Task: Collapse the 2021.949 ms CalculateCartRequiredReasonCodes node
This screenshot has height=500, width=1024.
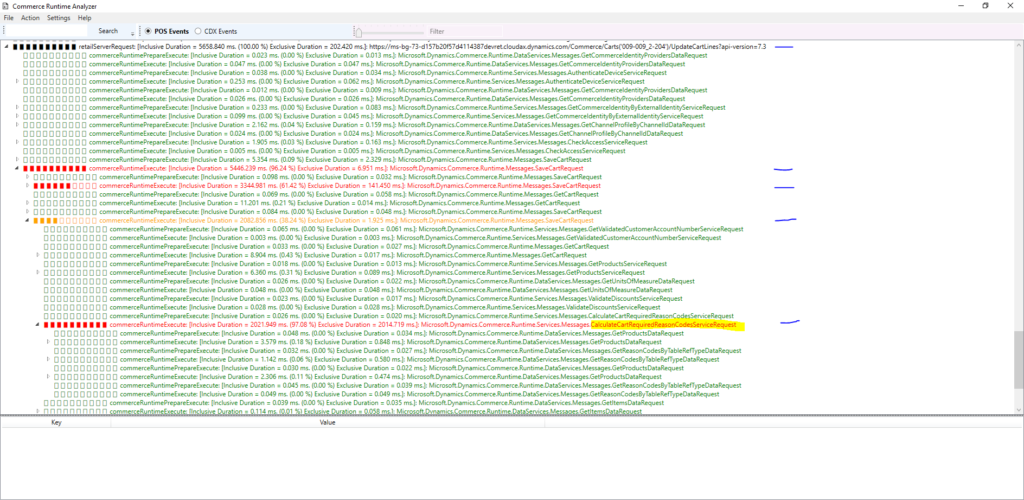Action: 39,324
